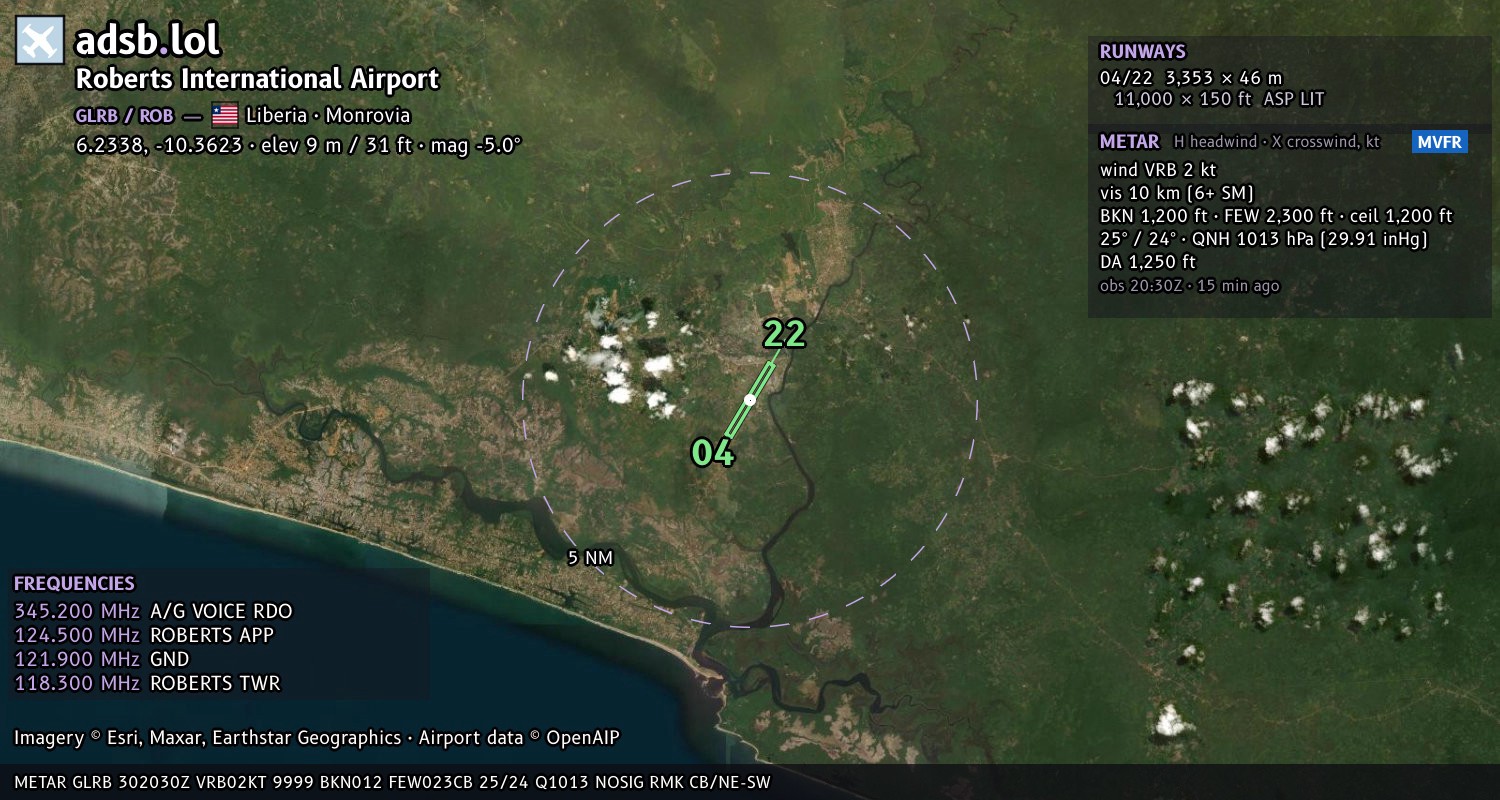Click the DA 1,250 ft value
Screen dimensions: 1500x800
(1148, 262)
